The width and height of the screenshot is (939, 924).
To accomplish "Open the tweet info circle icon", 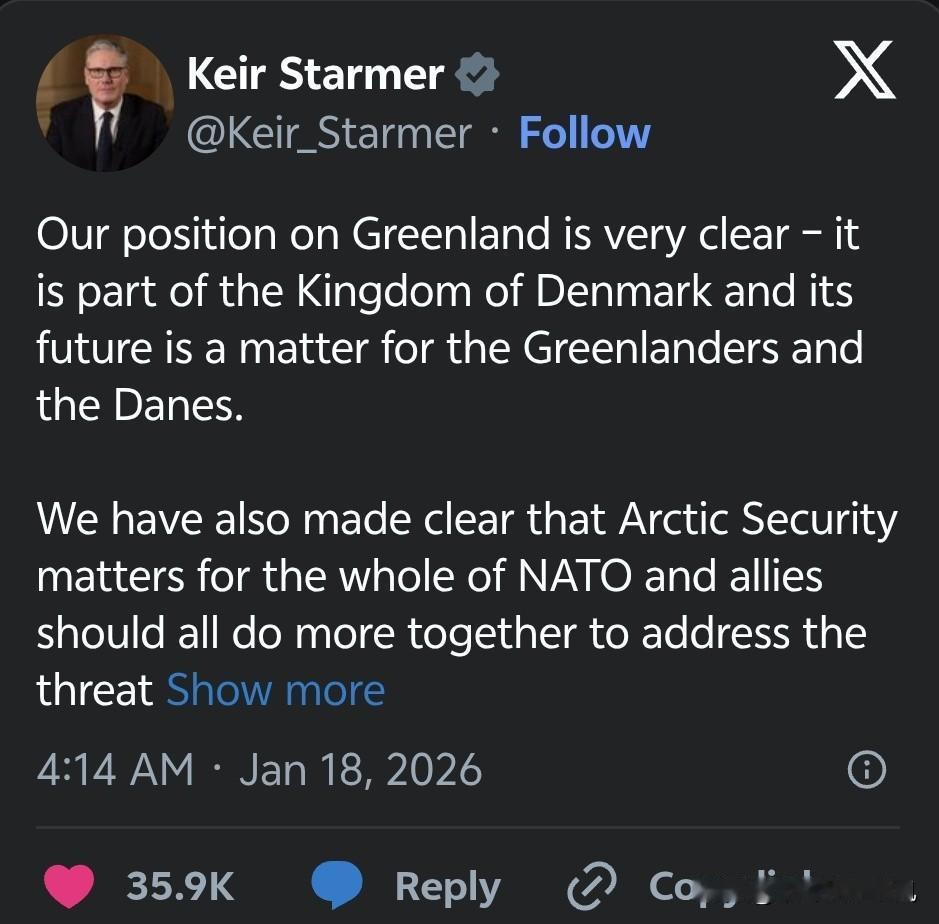I will pyautogui.click(x=866, y=770).
